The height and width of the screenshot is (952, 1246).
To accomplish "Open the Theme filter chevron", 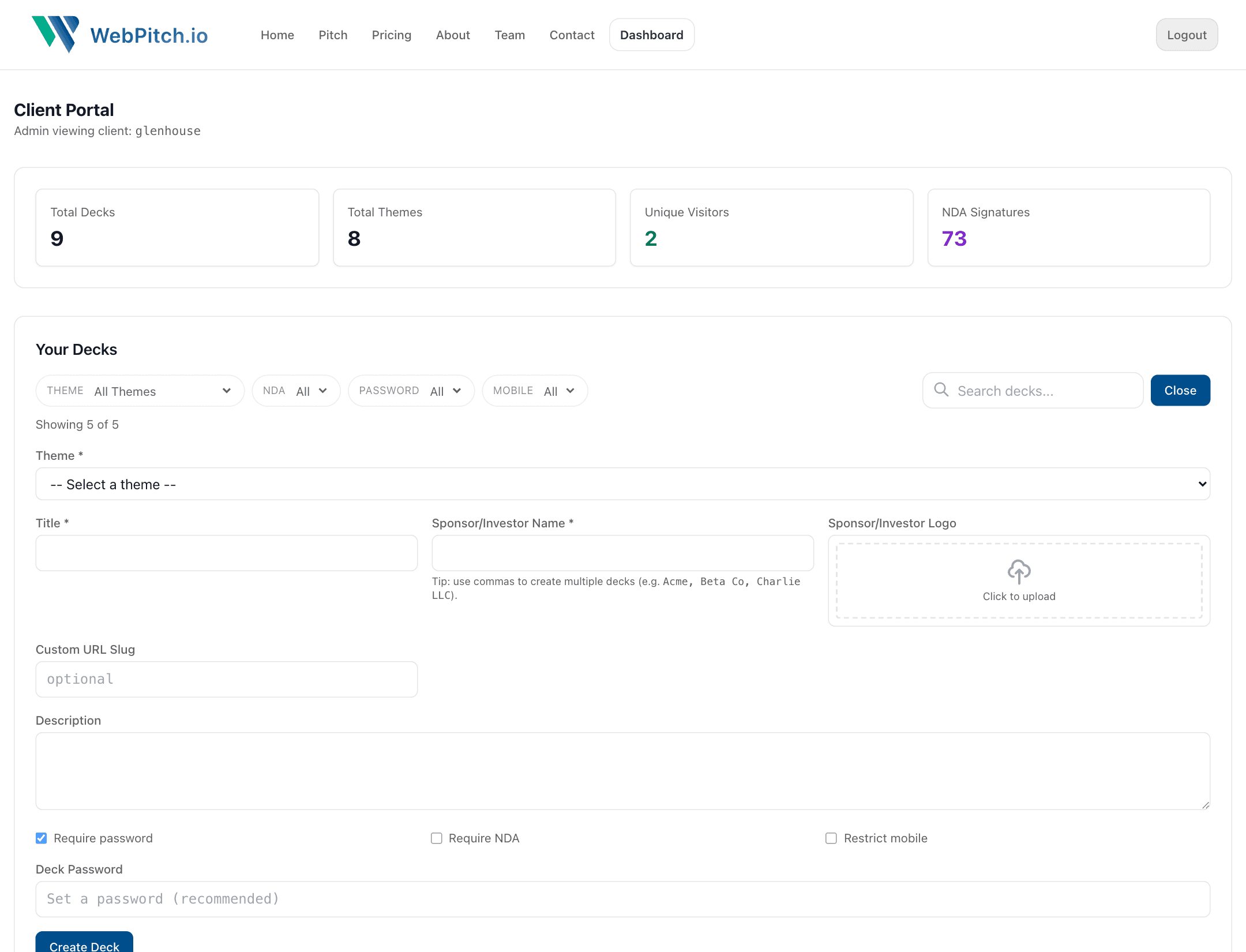I will pyautogui.click(x=226, y=390).
